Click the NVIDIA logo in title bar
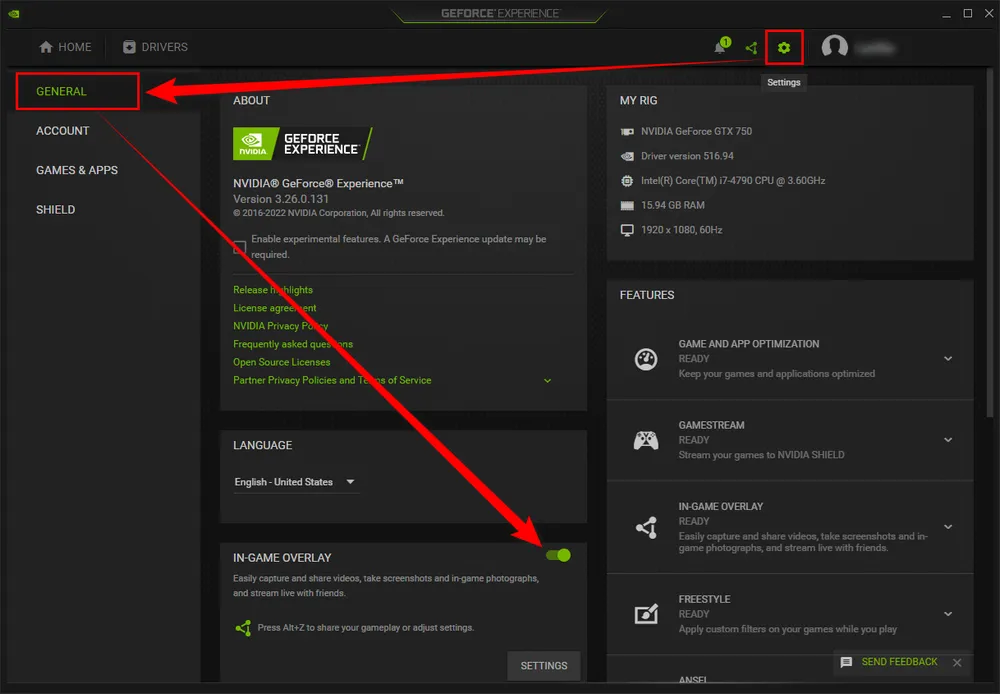1000x694 pixels. click(14, 13)
